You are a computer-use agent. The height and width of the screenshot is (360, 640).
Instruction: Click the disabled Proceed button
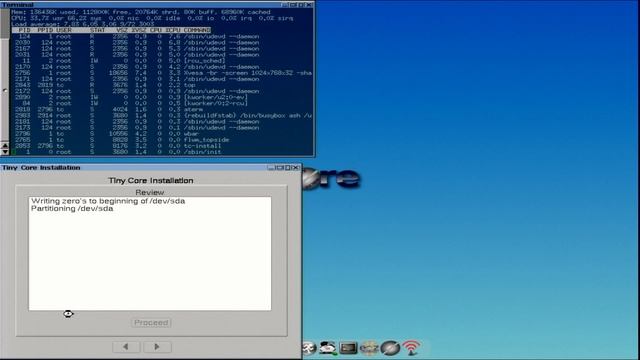[x=151, y=322]
